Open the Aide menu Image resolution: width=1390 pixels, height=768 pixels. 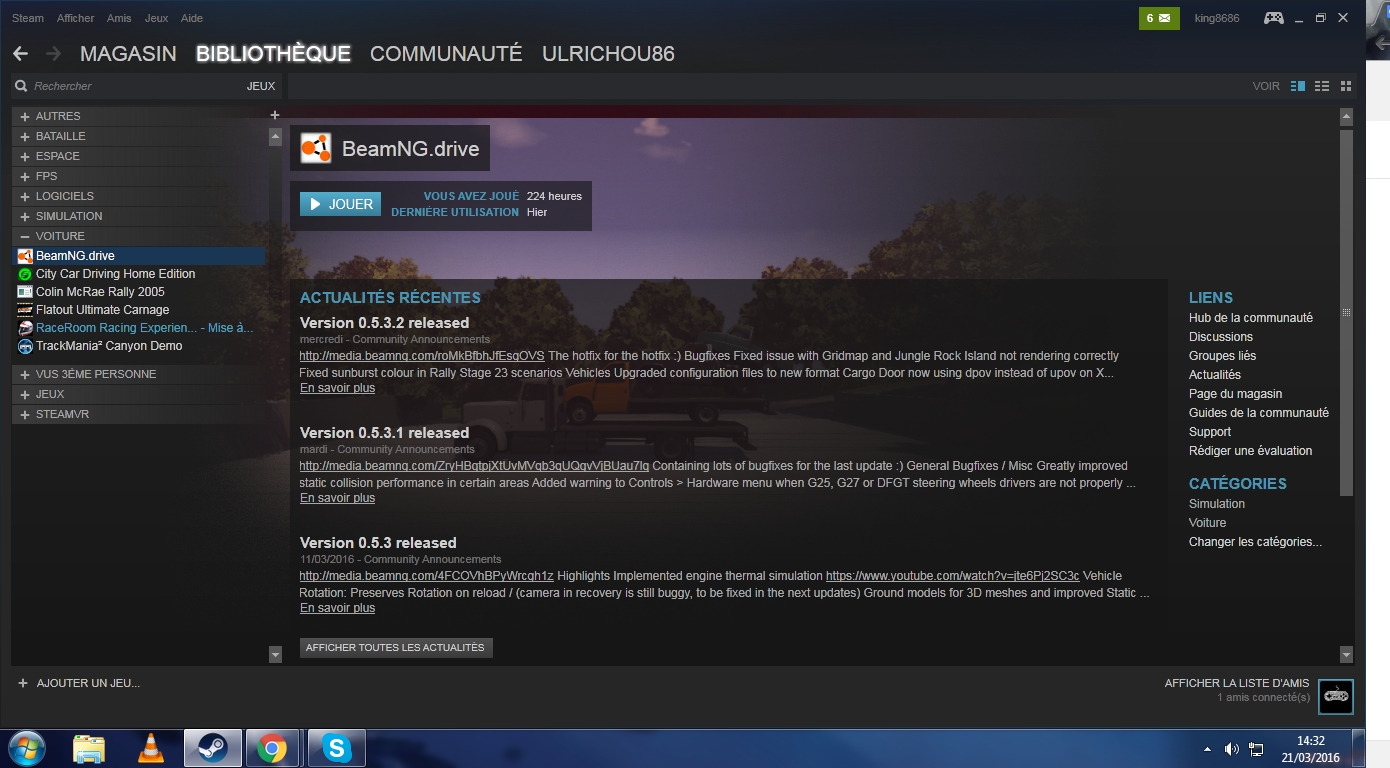click(x=191, y=18)
